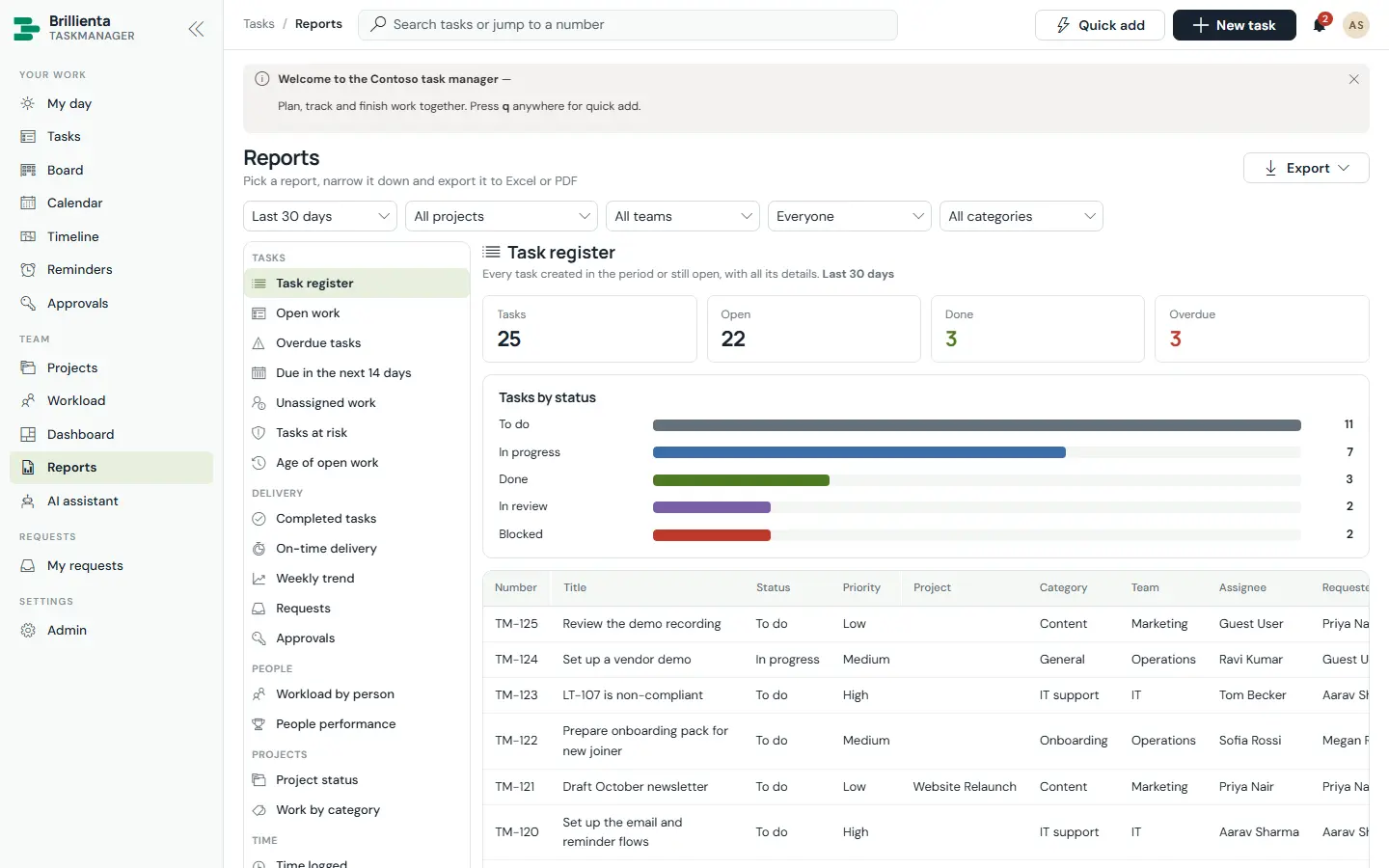Click the In progress status bar
Image resolution: width=1389 pixels, height=868 pixels.
(859, 452)
